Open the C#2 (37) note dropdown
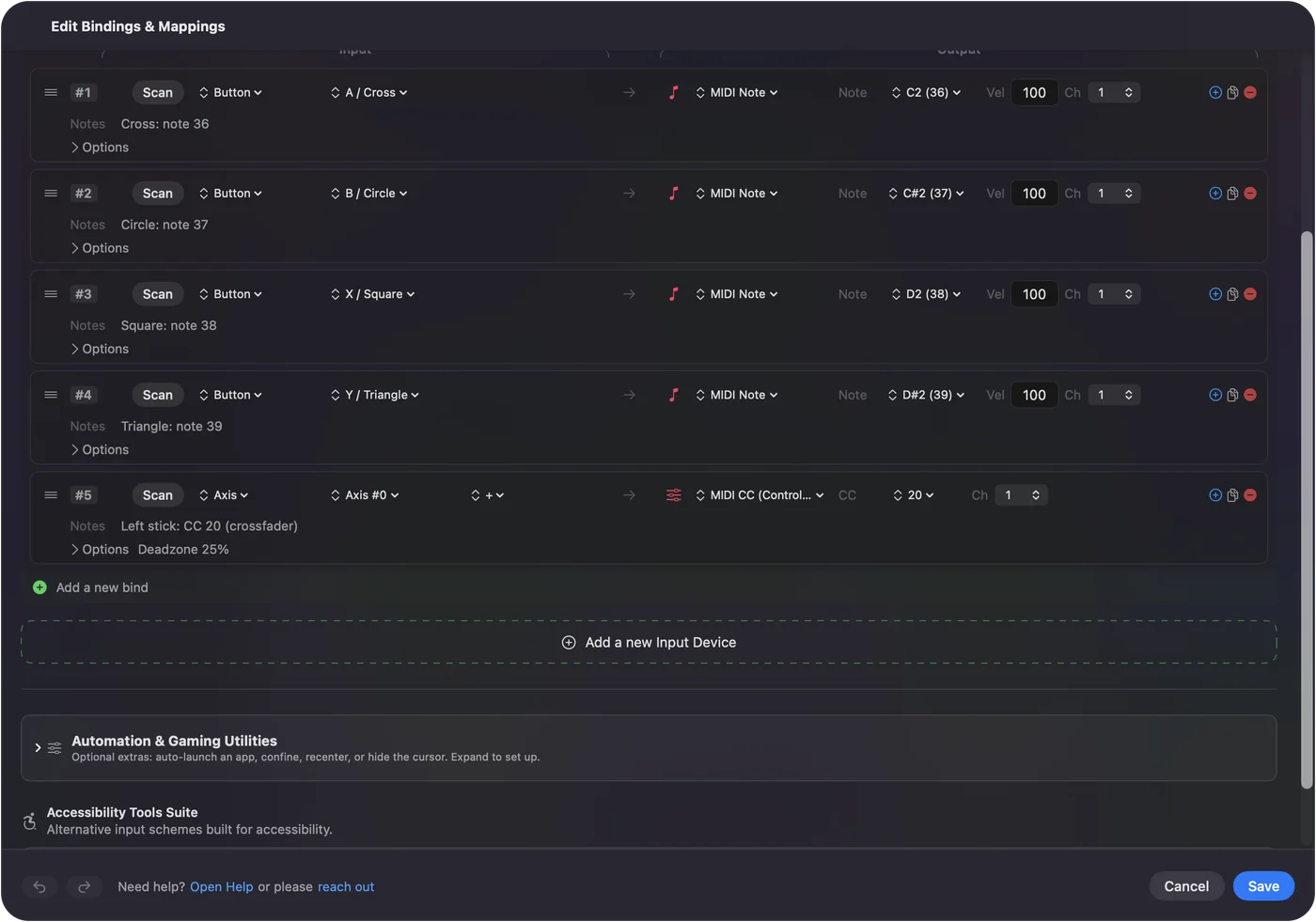Image resolution: width=1316 pixels, height=922 pixels. [927, 194]
